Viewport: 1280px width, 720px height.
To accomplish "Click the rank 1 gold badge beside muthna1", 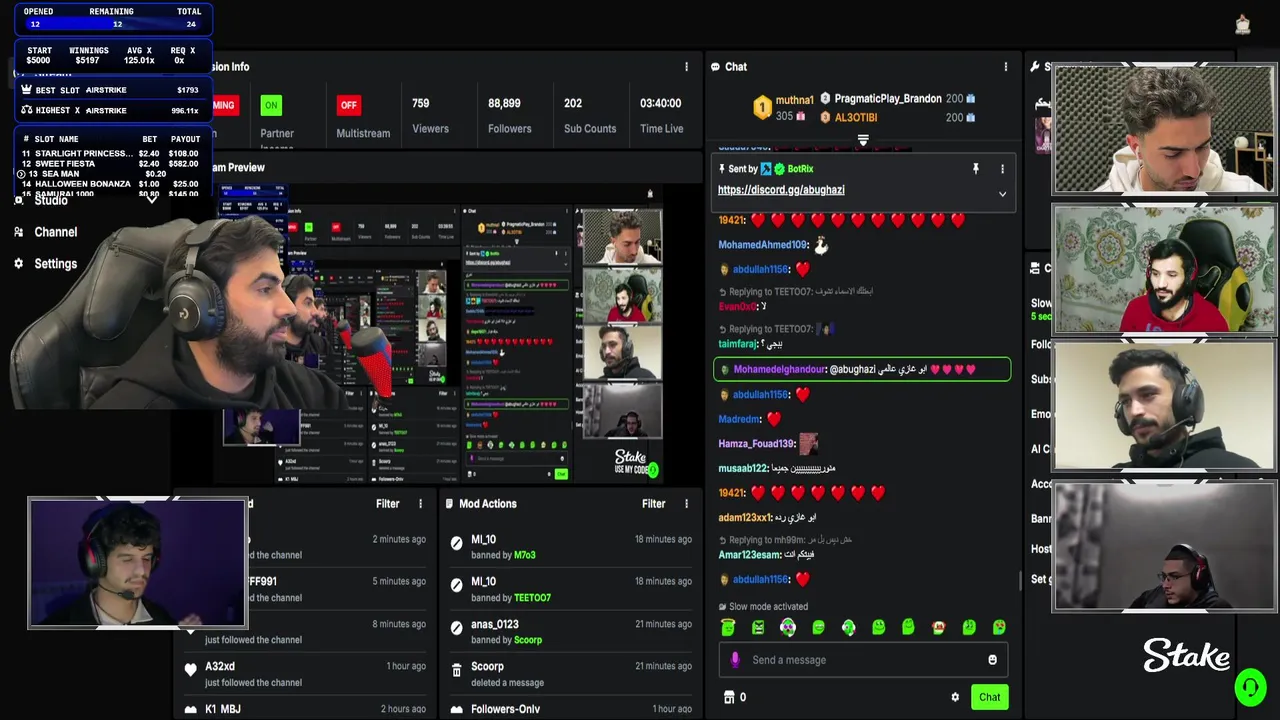I will 762,106.
